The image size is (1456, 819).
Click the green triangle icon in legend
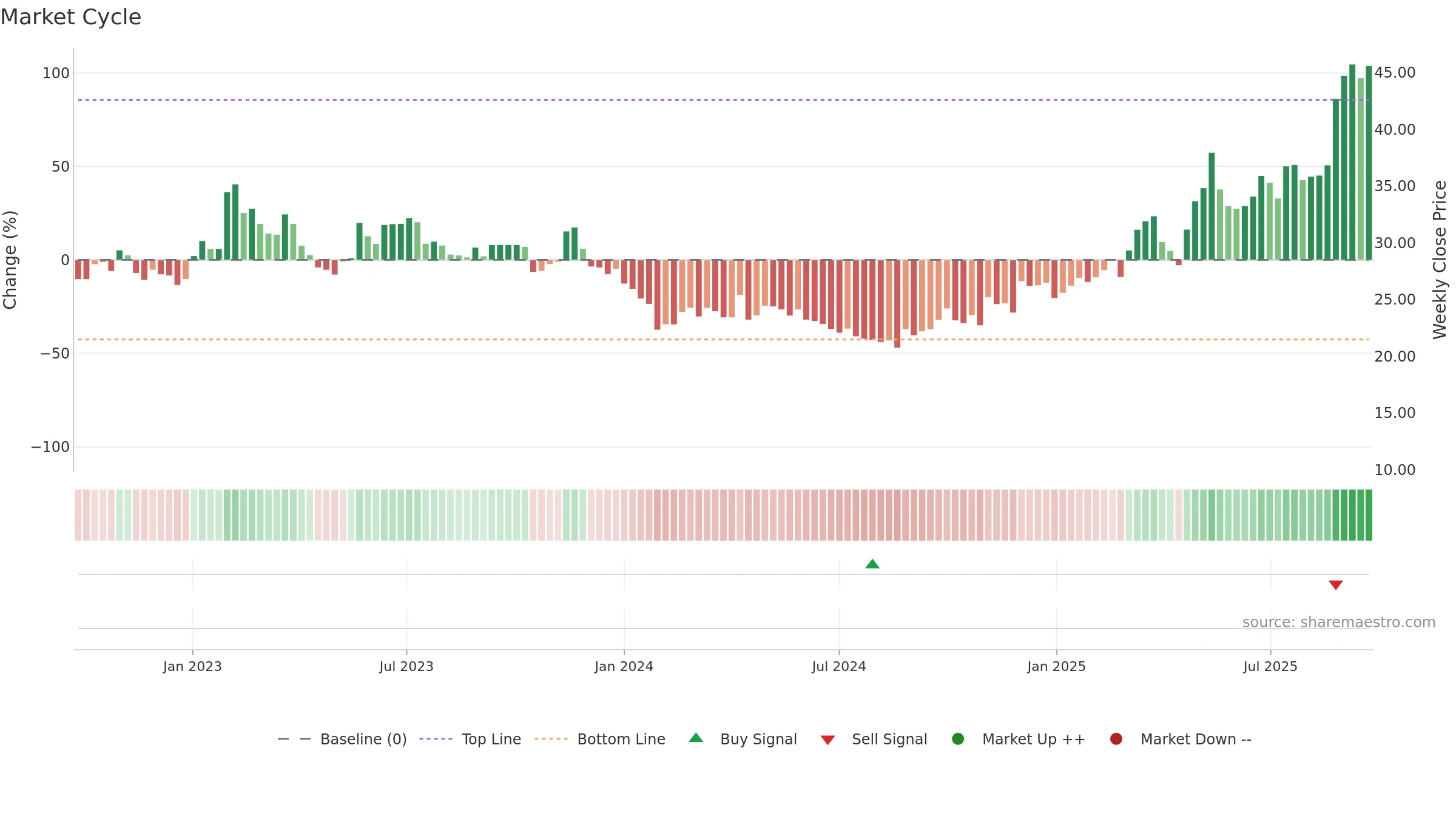tap(696, 738)
